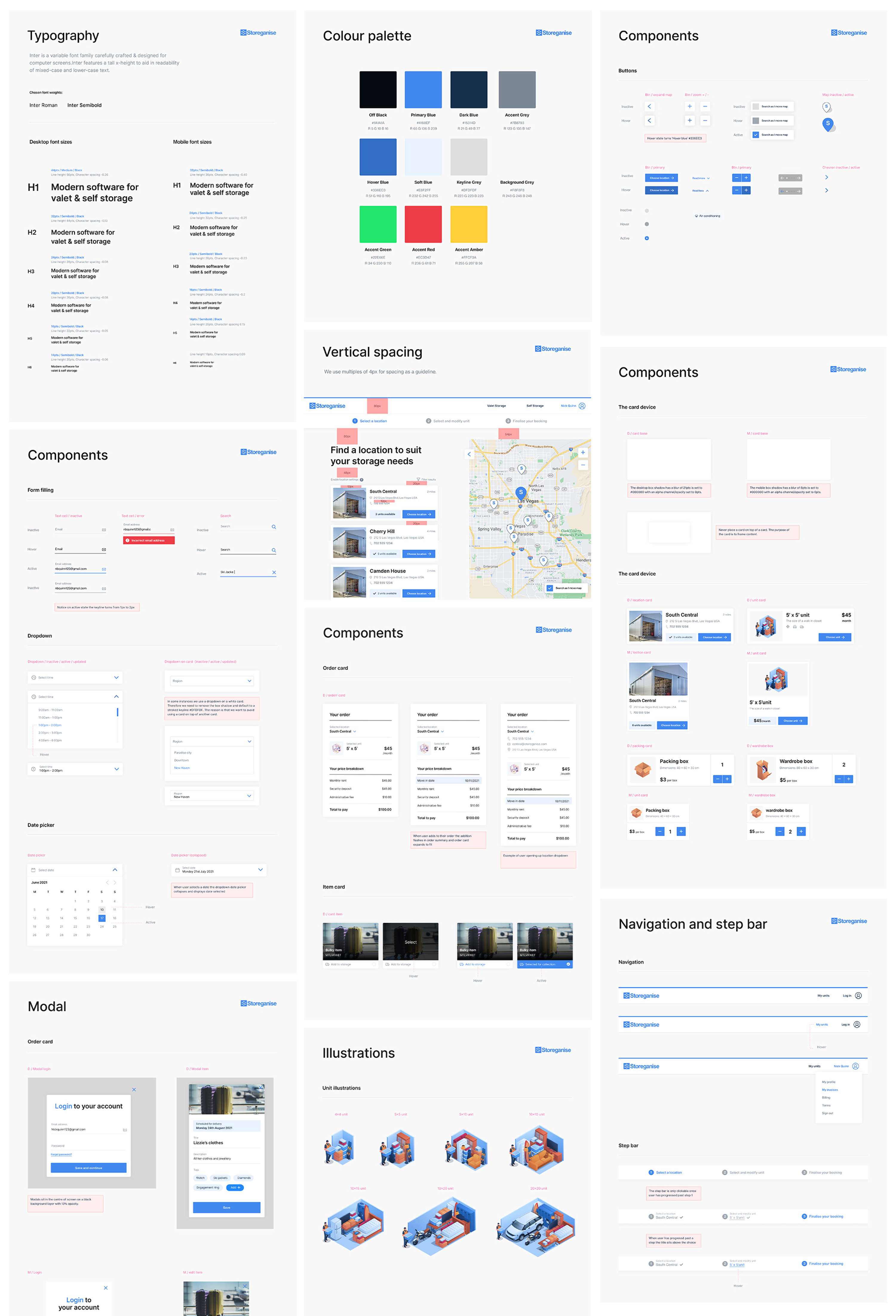Open the Region dropdown showing New Haven selected
896x1316 pixels.
212,796
